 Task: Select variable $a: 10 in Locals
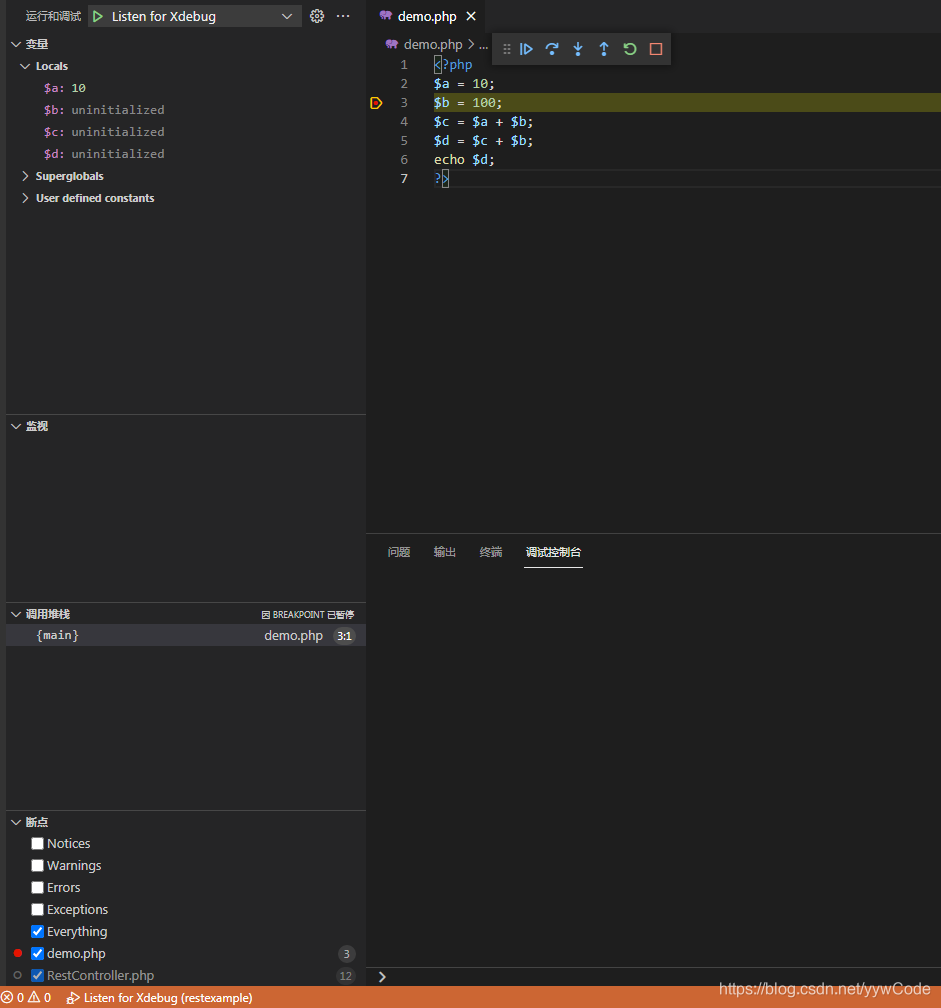click(x=186, y=88)
